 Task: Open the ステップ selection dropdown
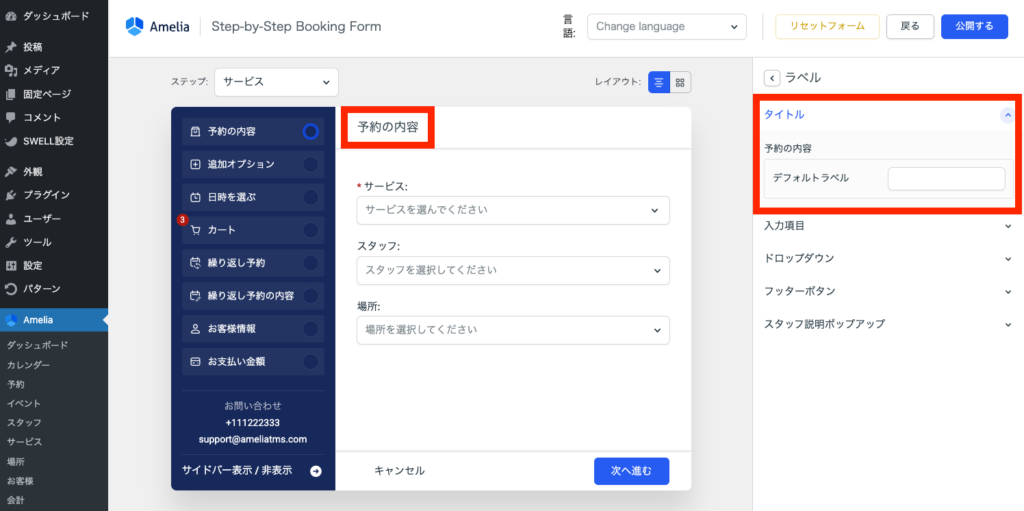click(x=276, y=82)
